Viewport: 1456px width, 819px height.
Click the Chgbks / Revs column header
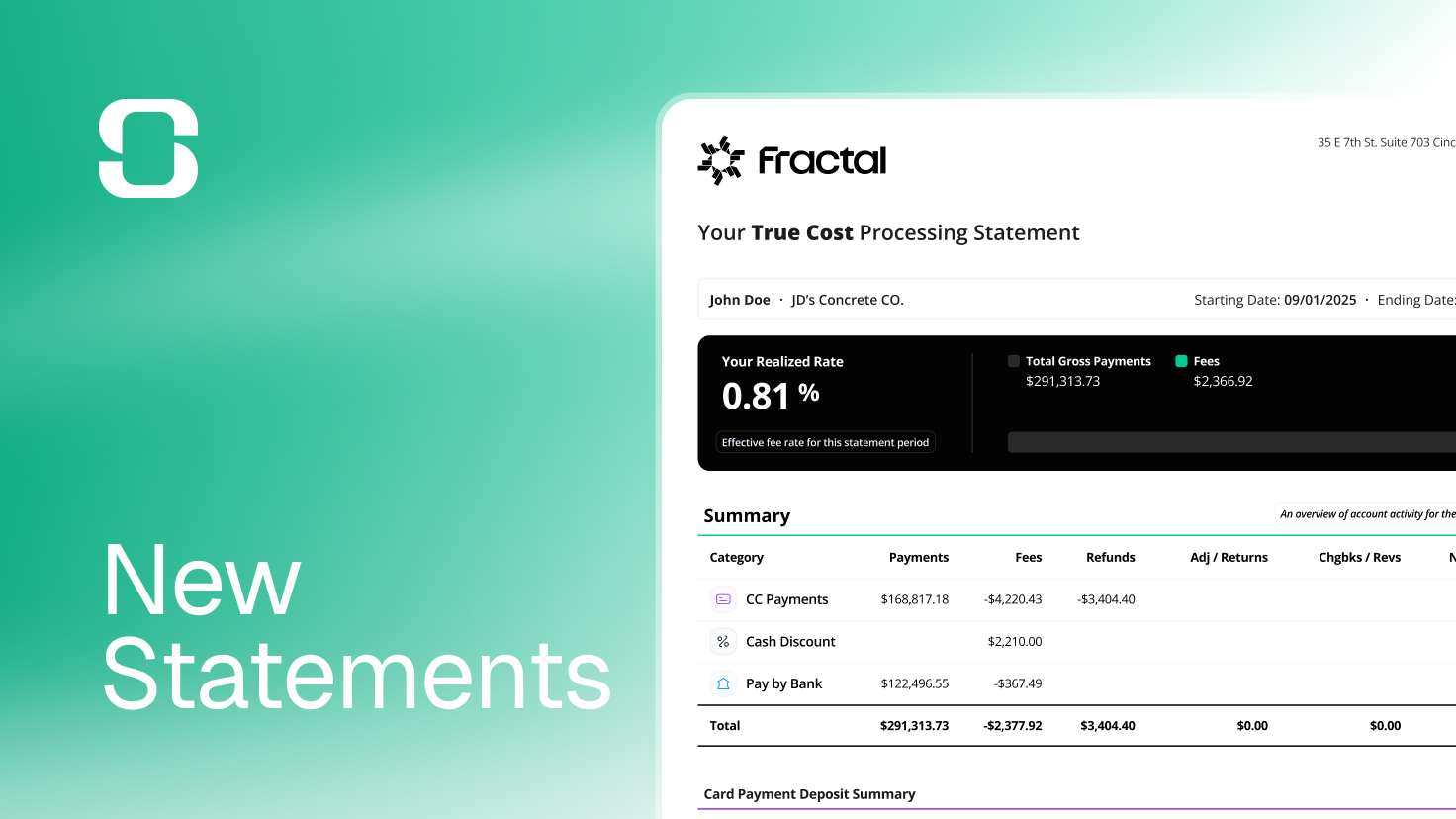(1360, 558)
